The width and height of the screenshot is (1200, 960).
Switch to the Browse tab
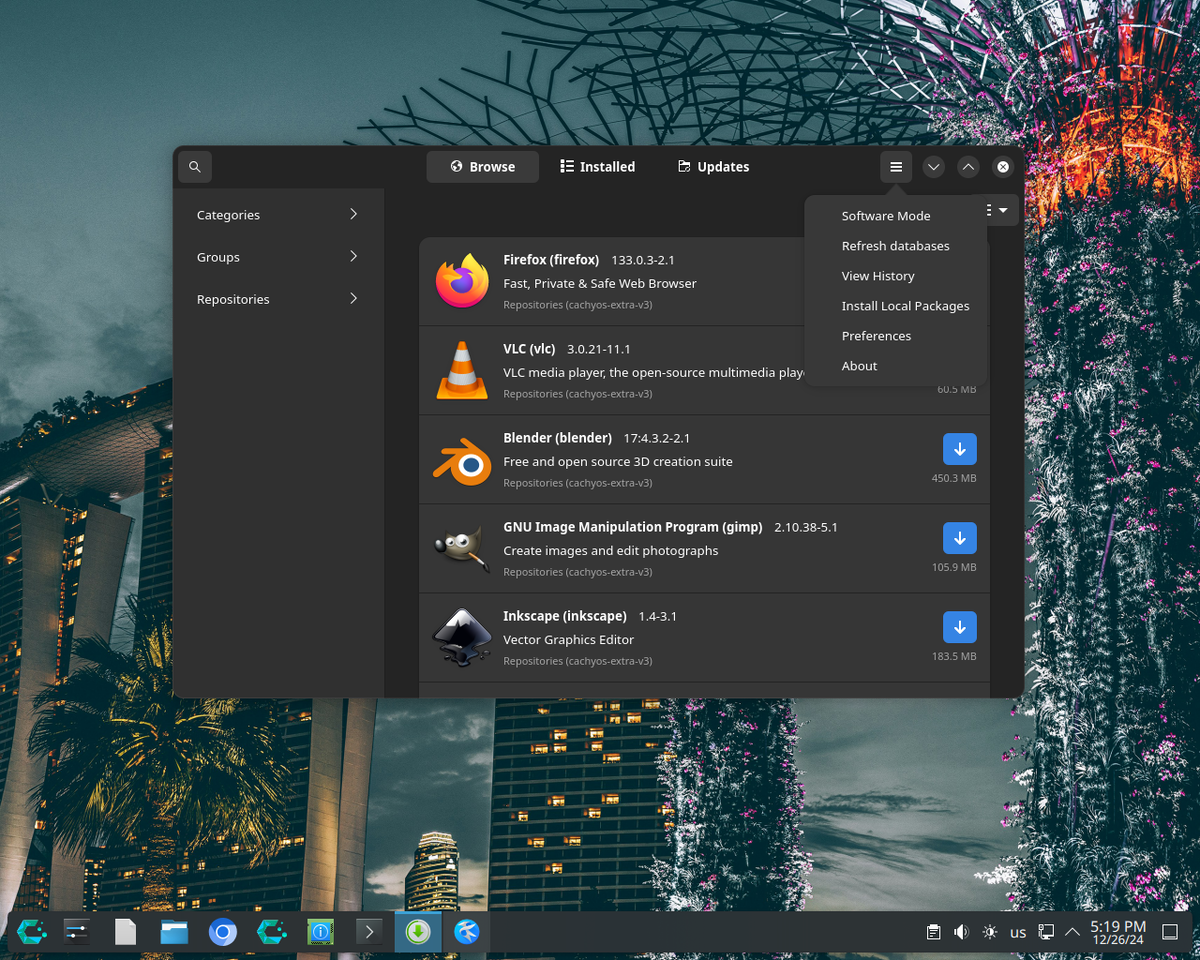click(482, 167)
